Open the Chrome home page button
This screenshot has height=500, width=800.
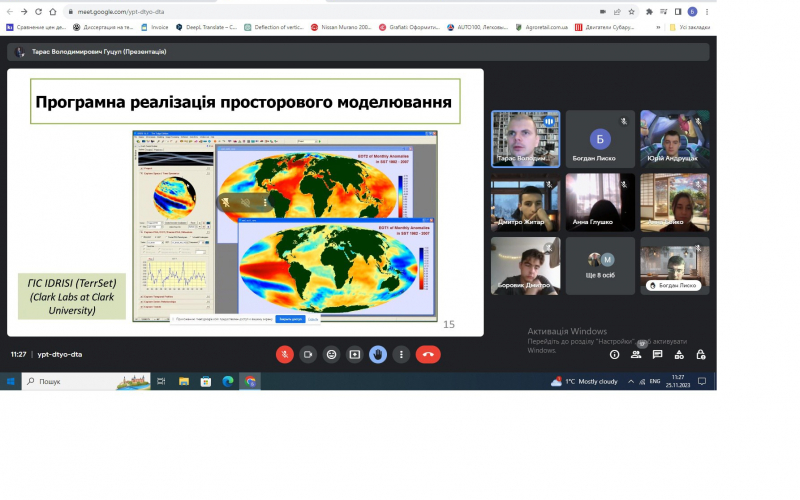click(x=53, y=11)
